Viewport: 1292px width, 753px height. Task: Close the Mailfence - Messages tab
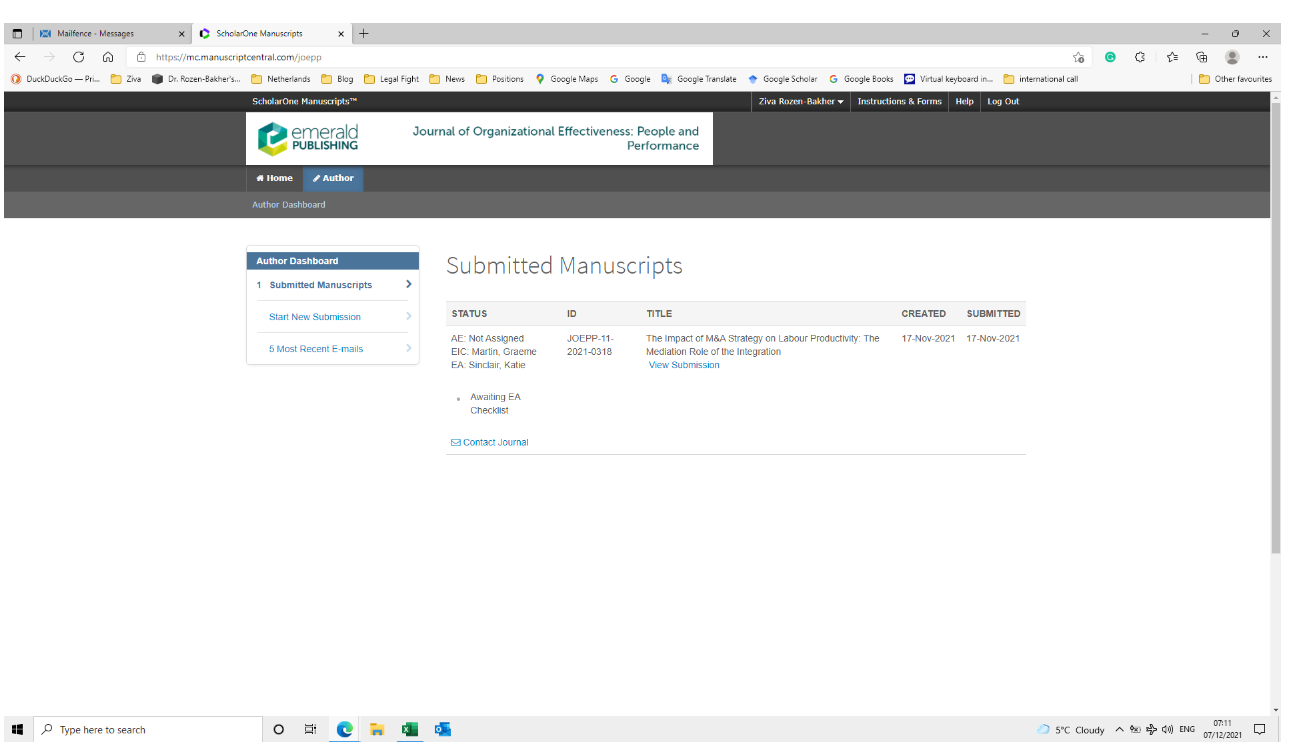181,33
